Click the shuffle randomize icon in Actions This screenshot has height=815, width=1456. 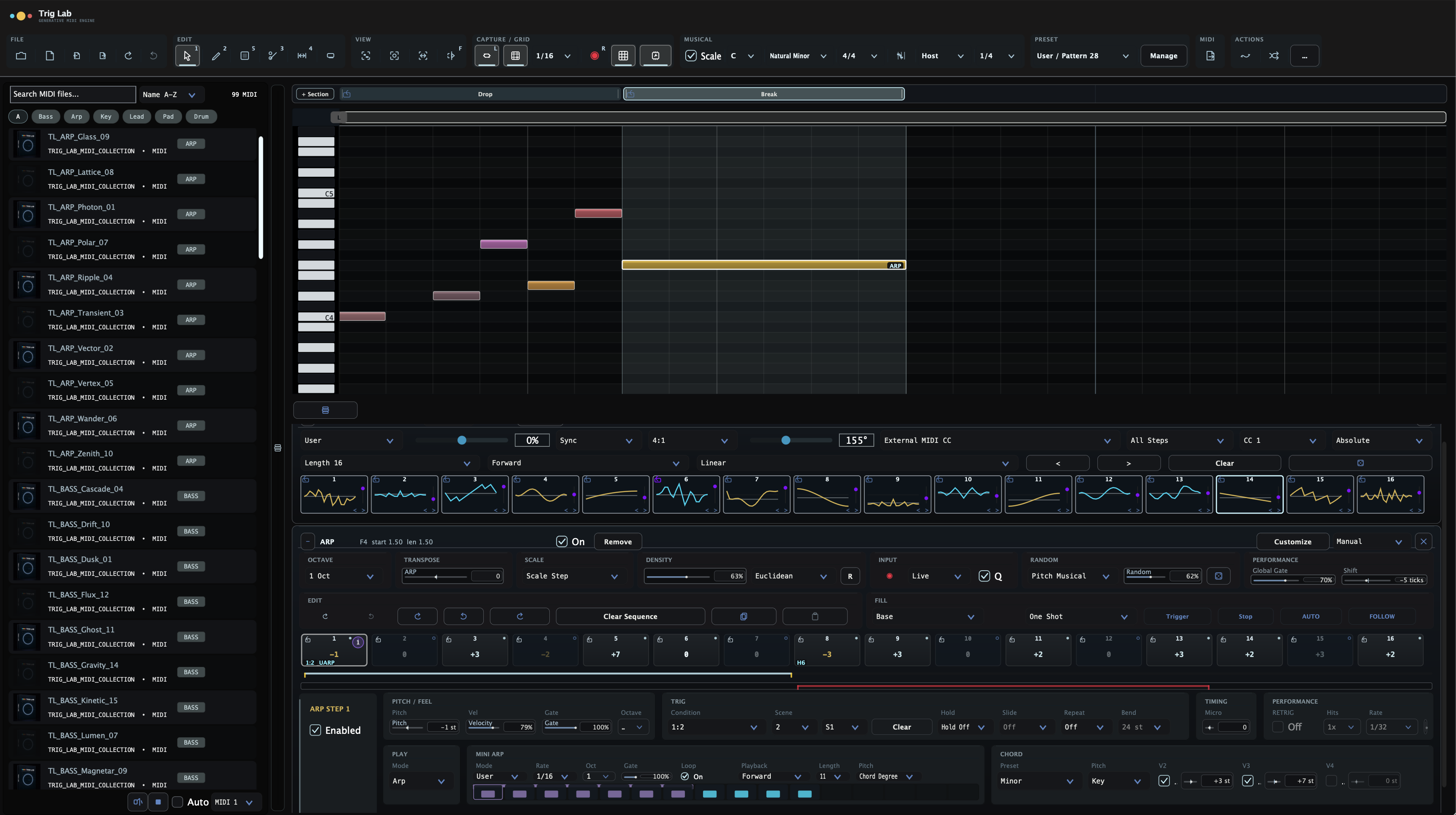(x=1274, y=55)
